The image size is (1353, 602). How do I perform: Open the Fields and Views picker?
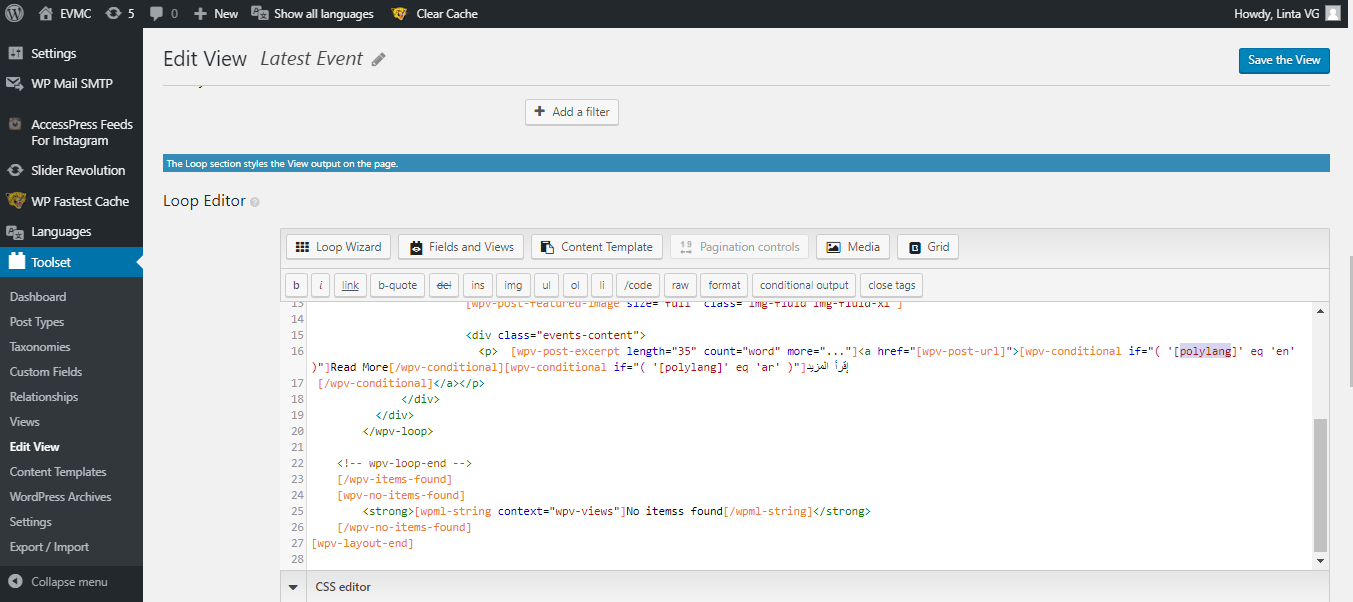click(x=460, y=246)
